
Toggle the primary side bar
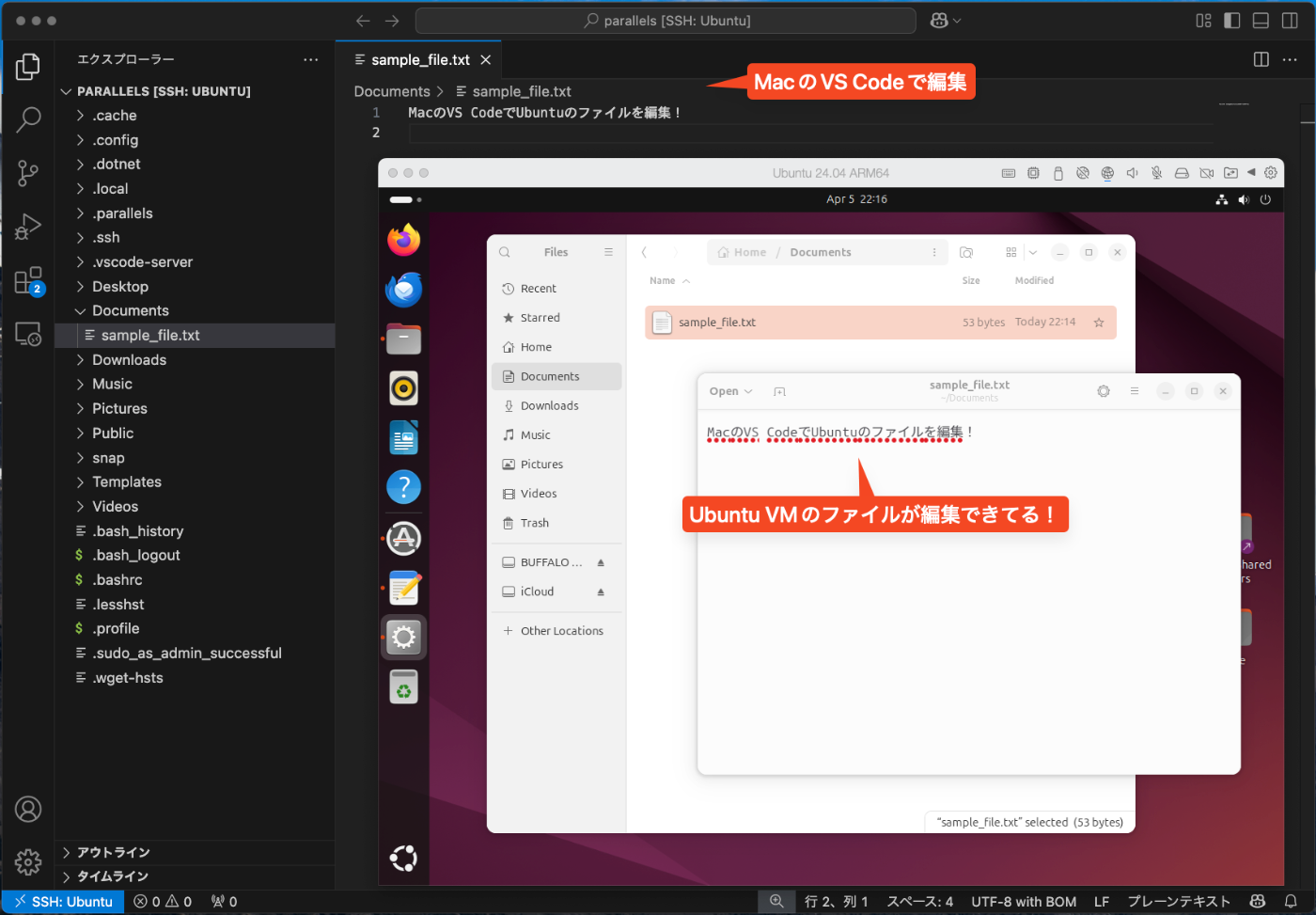1232,21
